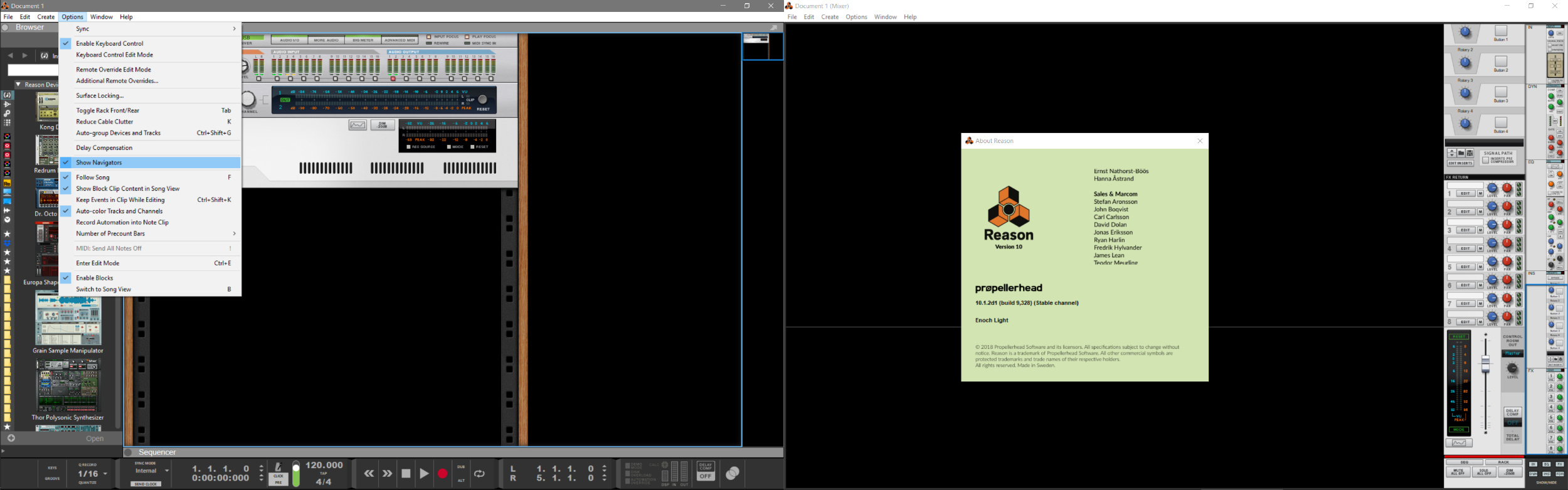This screenshot has width=1568, height=490.
Task: Adjust the metronome click level slider
Action: pyautogui.click(x=296, y=475)
